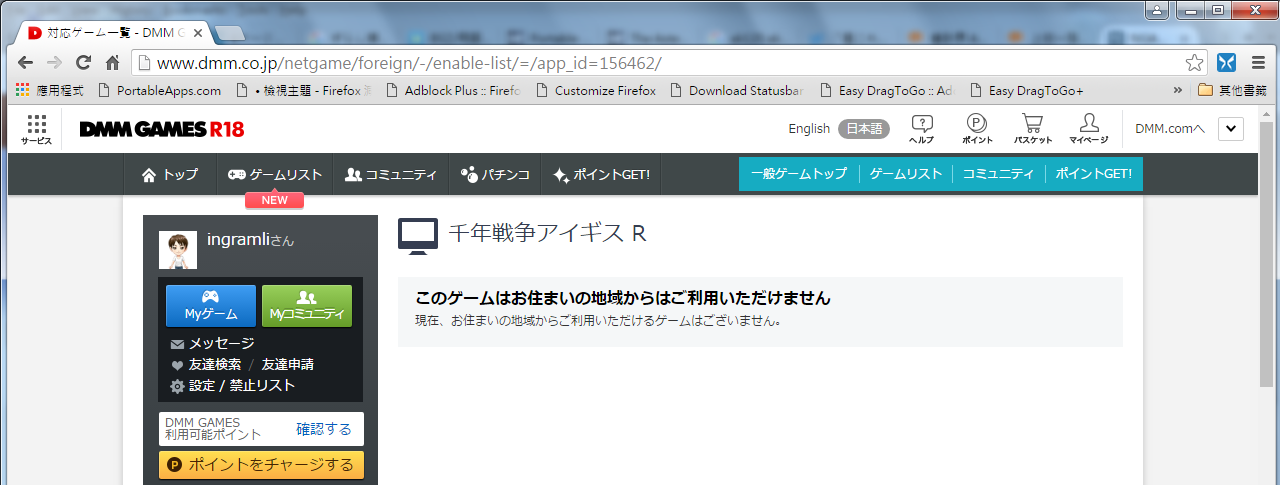Image resolution: width=1280 pixels, height=485 pixels.
Task: Click the blue extension icon beside star
Action: [1225, 62]
